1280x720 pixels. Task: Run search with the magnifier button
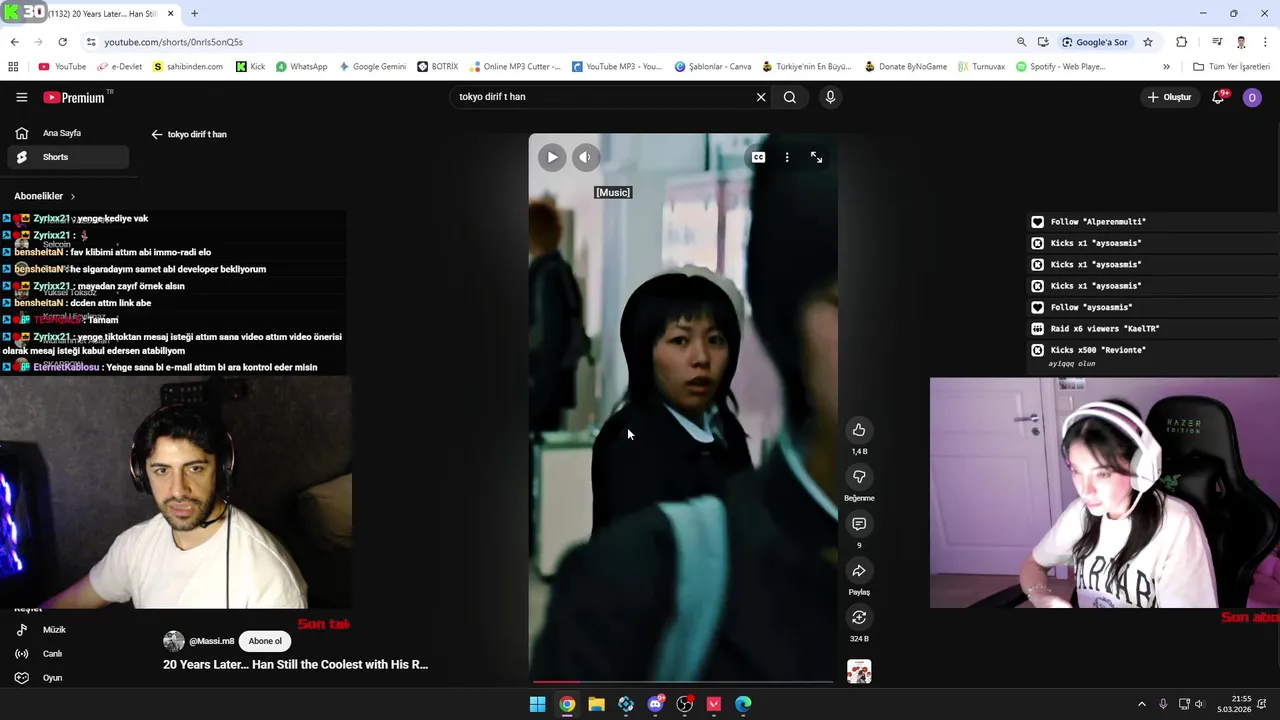point(790,97)
